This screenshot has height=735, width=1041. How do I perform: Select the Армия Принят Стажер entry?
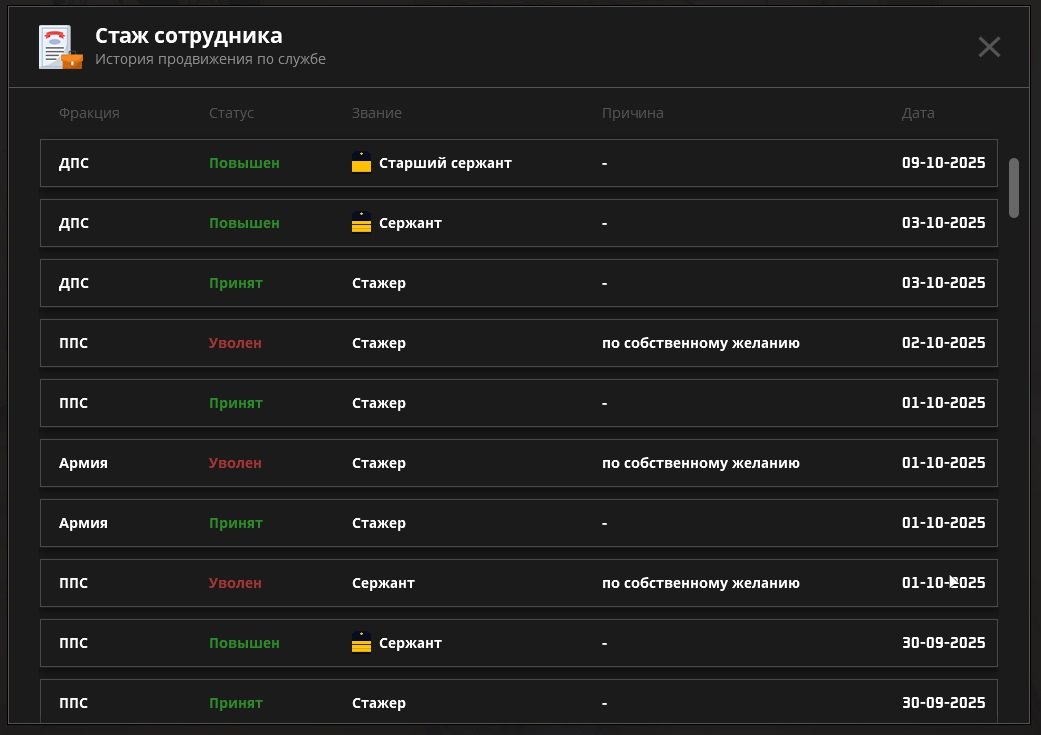click(x=518, y=523)
